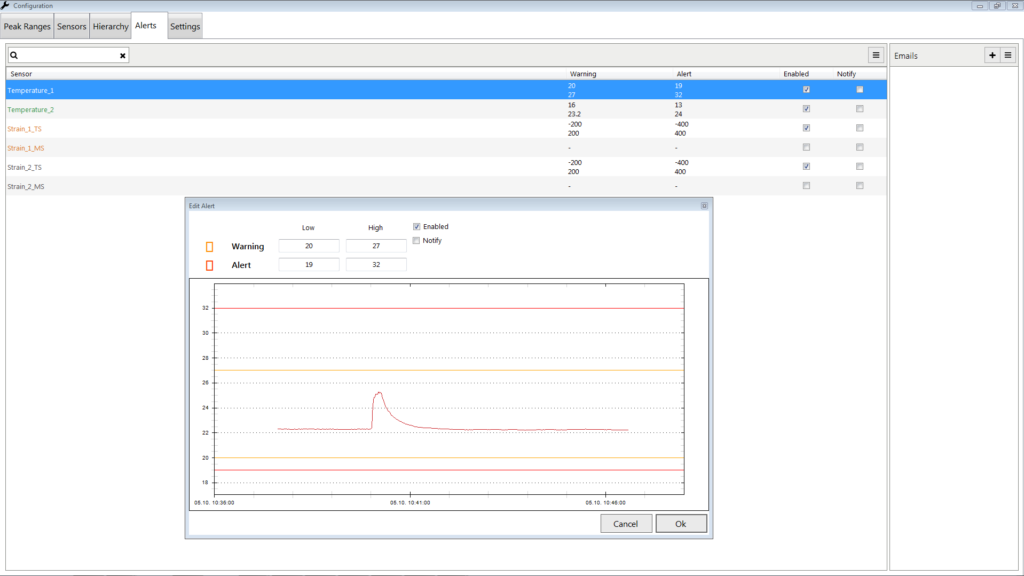Click the Enabled column header

(796, 74)
